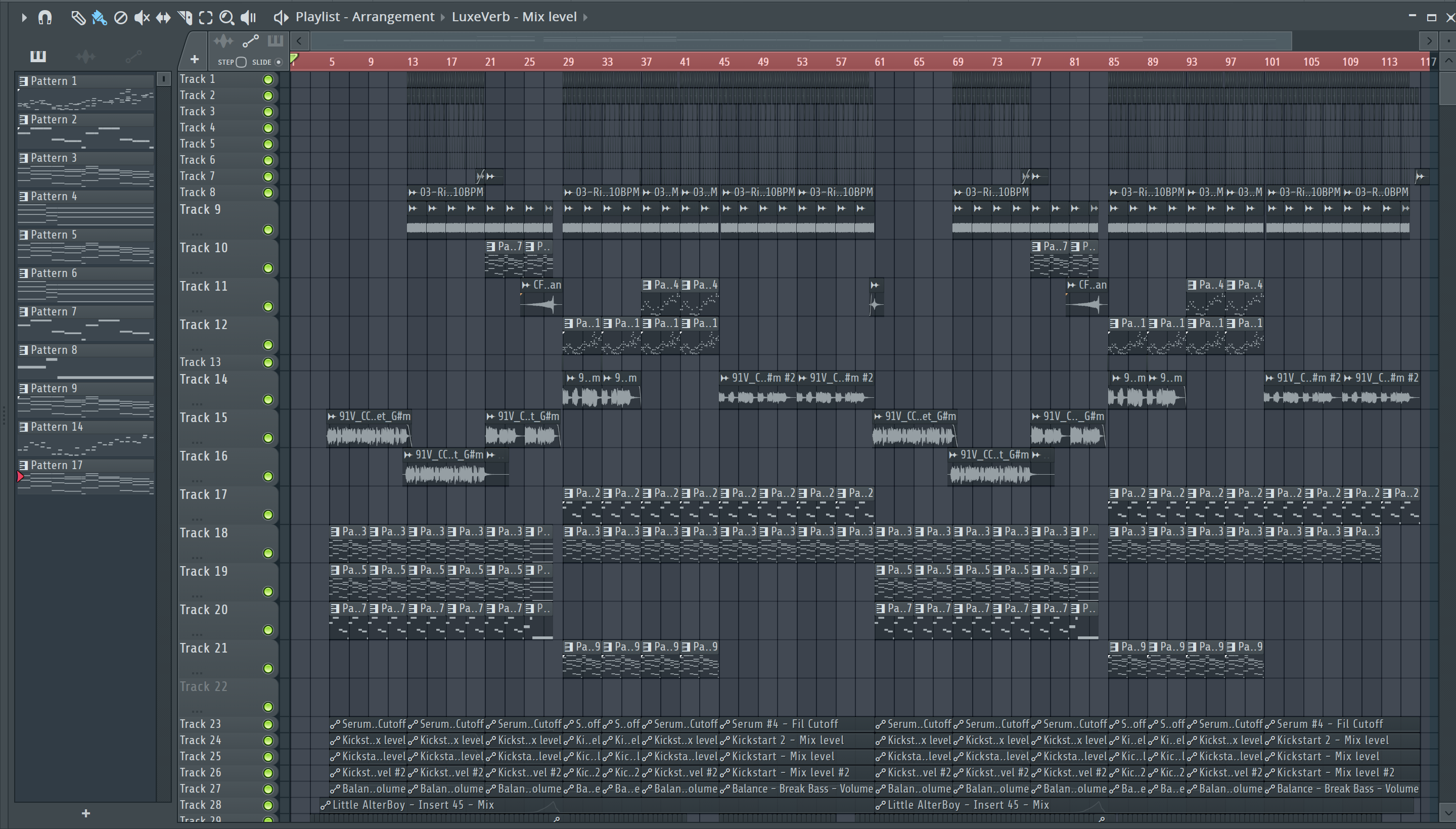Screen dimensions: 1456x829
Task: Click the picker panel scrollbar handle
Action: coord(163,79)
